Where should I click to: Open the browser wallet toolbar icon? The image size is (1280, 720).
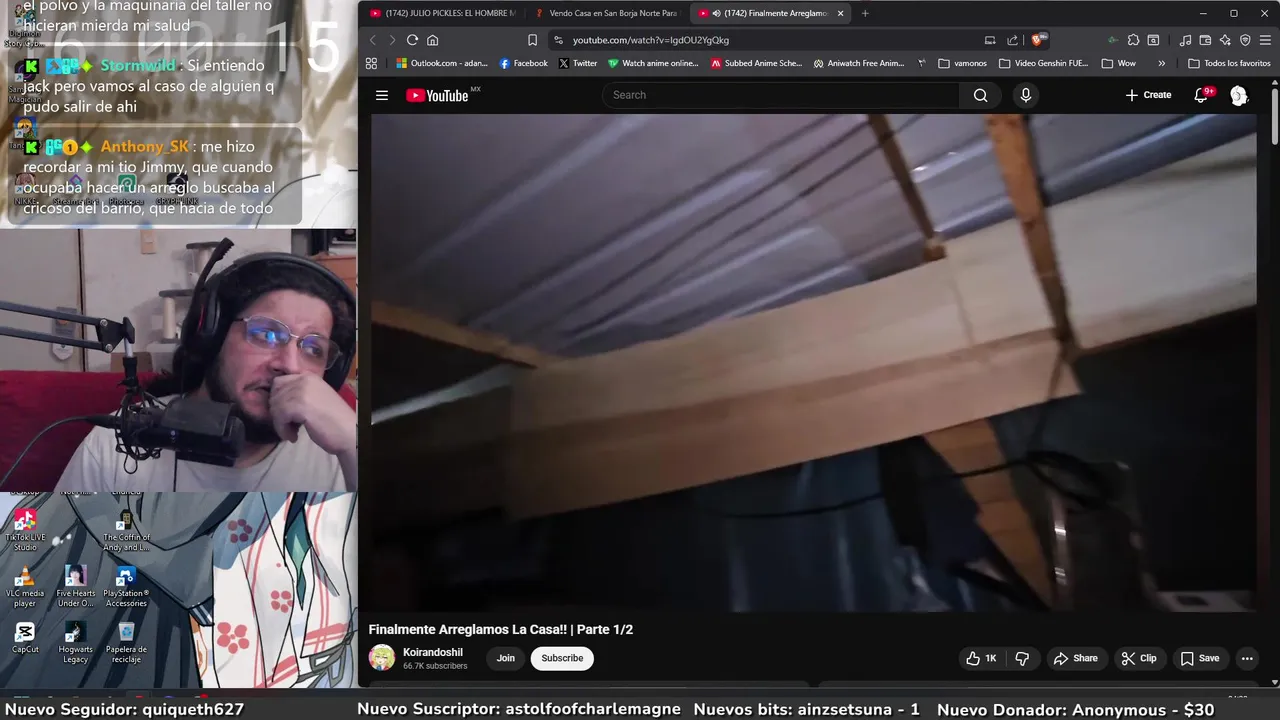1205,40
